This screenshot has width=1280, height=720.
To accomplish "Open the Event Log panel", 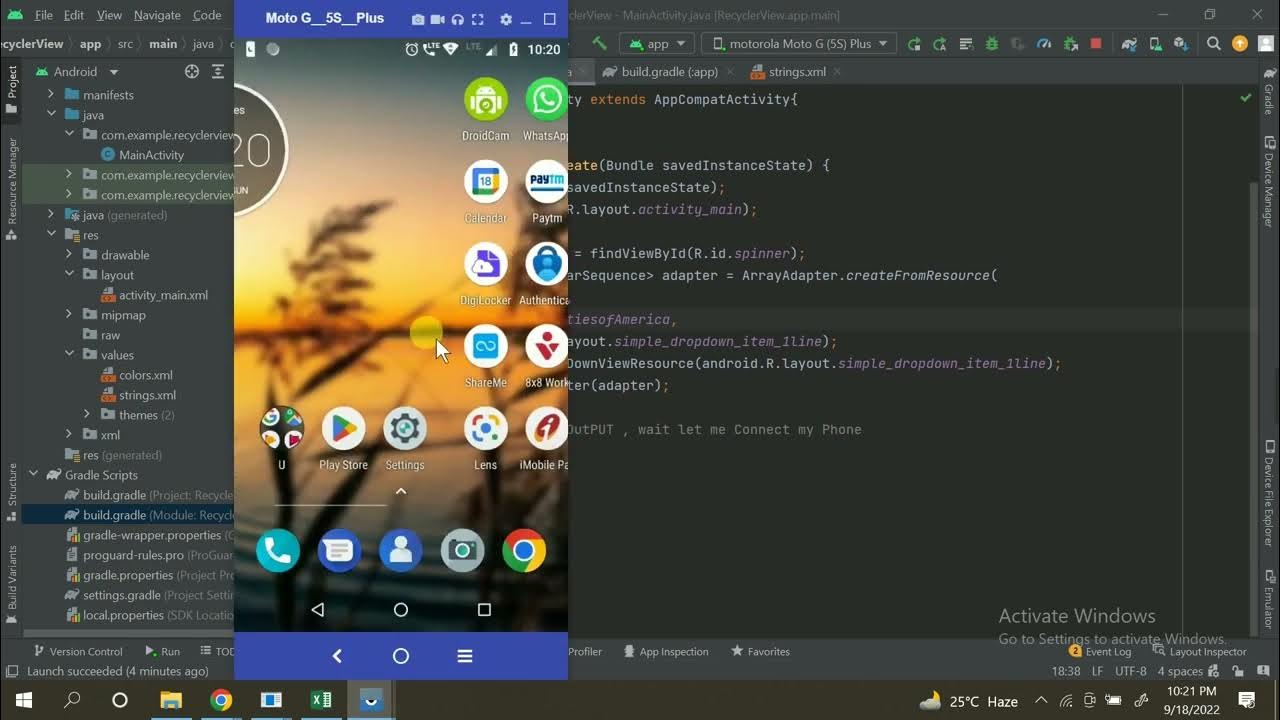I will tap(1100, 651).
